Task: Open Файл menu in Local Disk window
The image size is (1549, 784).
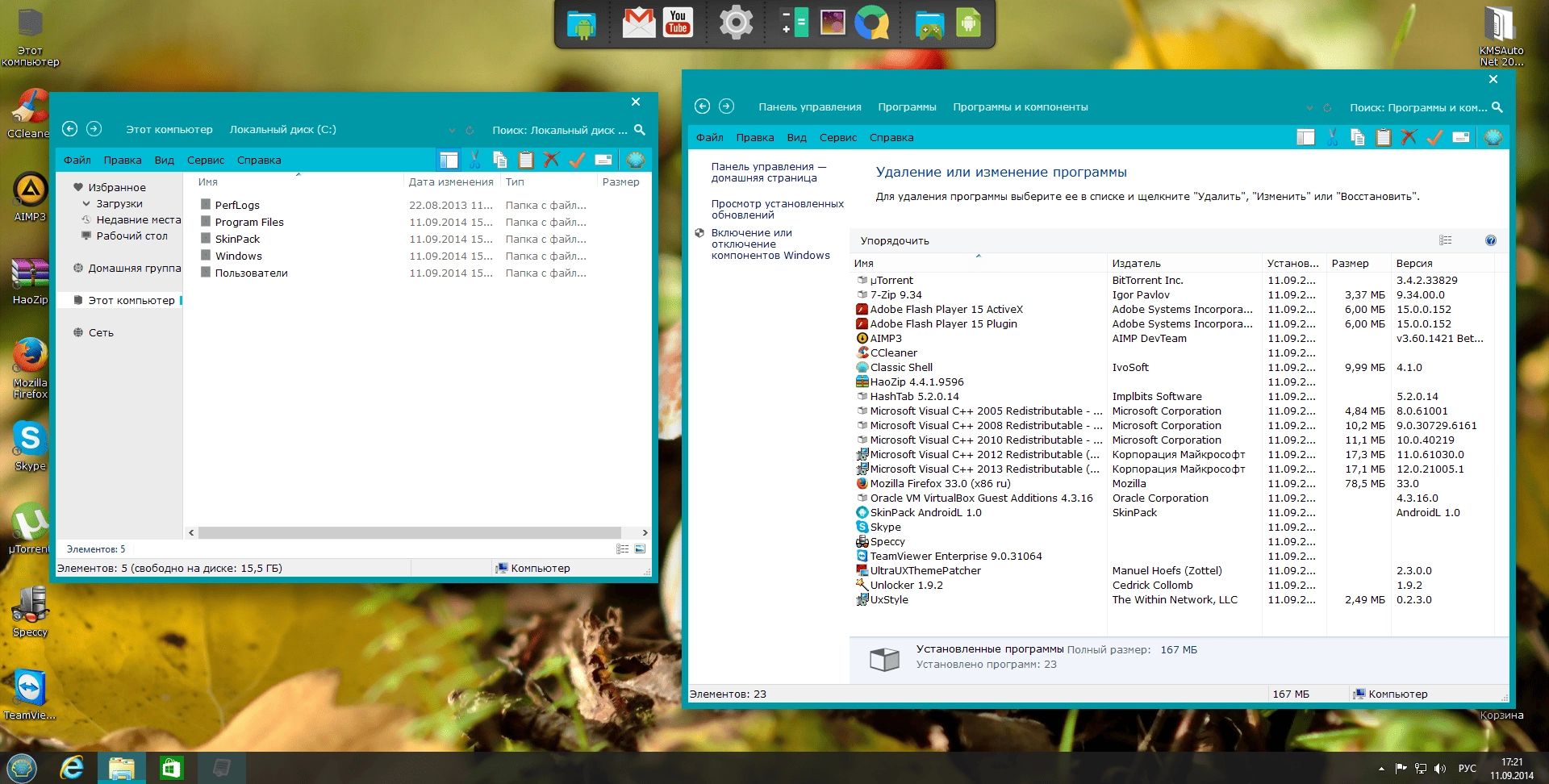Action: (x=77, y=161)
